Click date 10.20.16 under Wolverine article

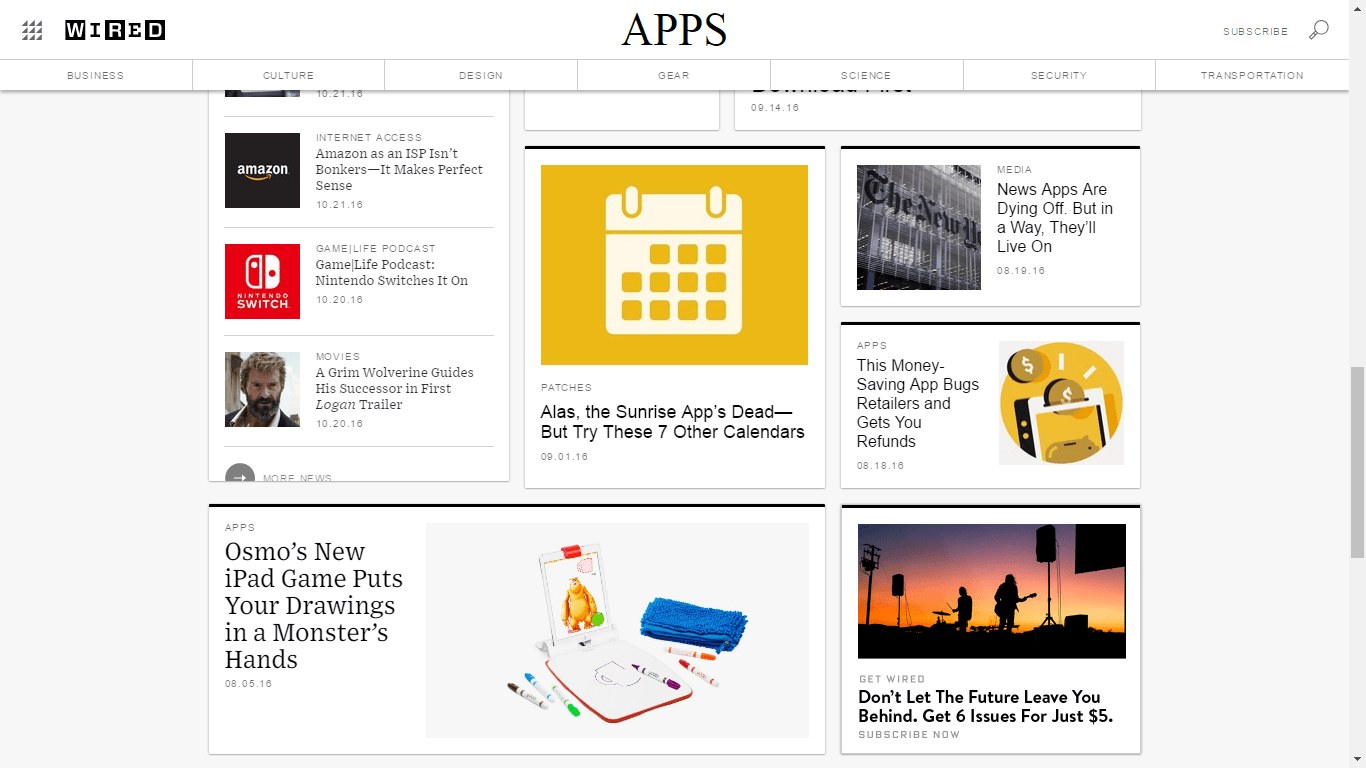(x=340, y=423)
